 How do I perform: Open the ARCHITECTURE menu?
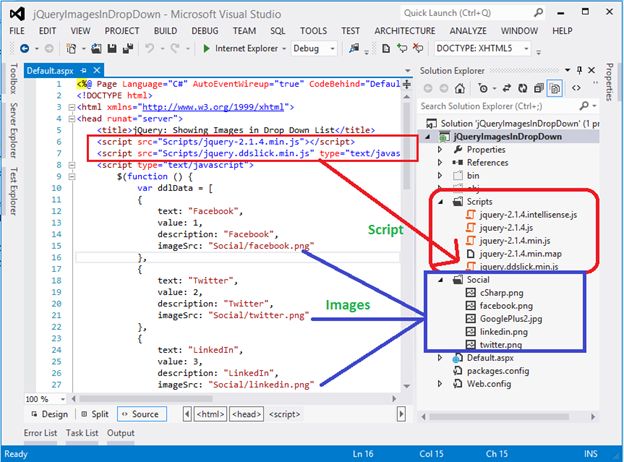404,31
